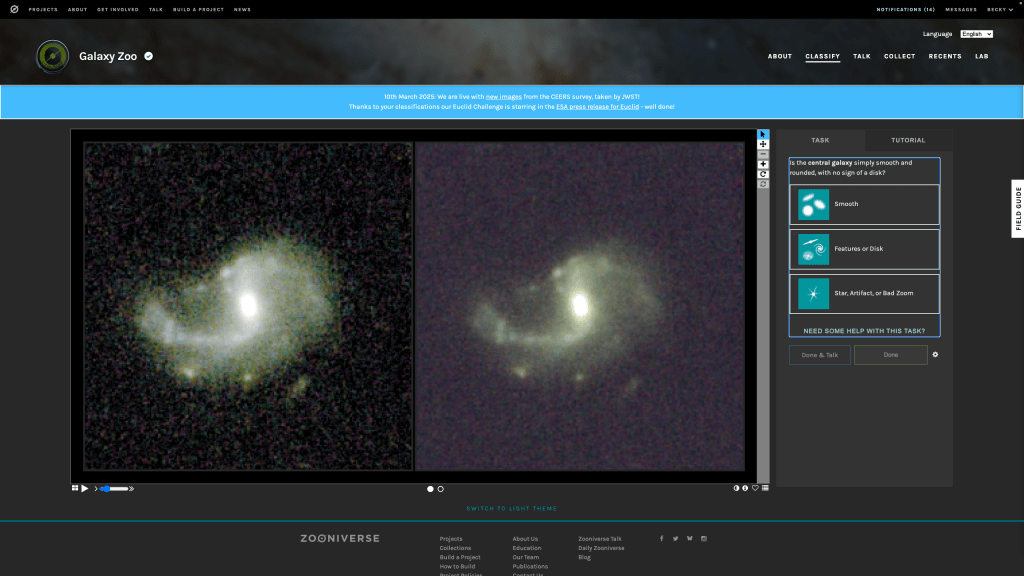This screenshot has width=1024, height=576.
Task: Open the Language dropdown
Action: point(976,34)
